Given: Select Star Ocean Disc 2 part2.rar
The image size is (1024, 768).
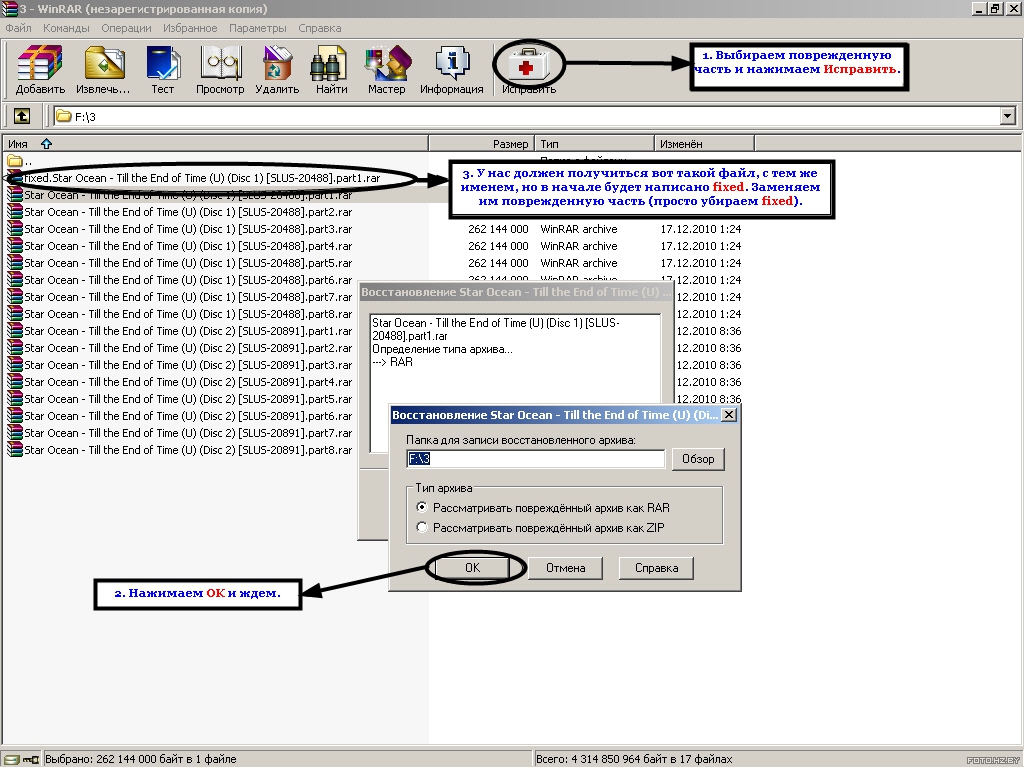Looking at the screenshot, I should pos(188,348).
